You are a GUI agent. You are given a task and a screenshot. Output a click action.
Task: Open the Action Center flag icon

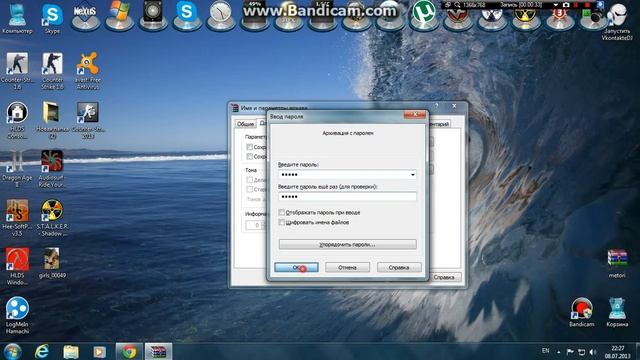570,352
